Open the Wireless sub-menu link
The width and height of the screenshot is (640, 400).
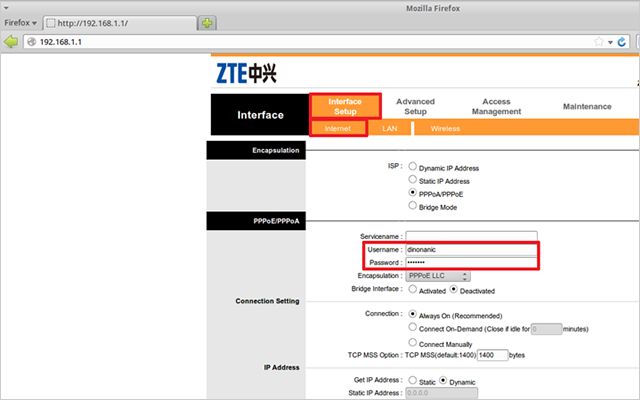[x=445, y=128]
